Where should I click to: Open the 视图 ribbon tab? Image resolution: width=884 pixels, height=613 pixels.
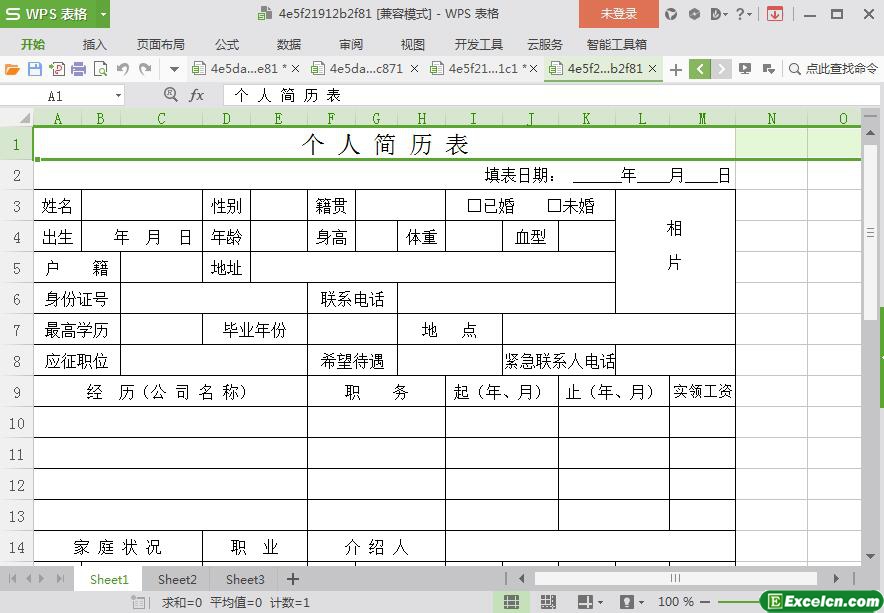pyautogui.click(x=413, y=45)
